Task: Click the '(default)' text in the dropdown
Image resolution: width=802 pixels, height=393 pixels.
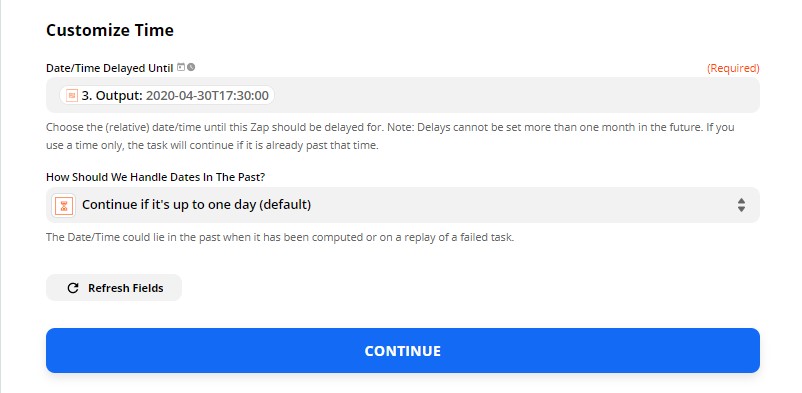Action: (285, 205)
